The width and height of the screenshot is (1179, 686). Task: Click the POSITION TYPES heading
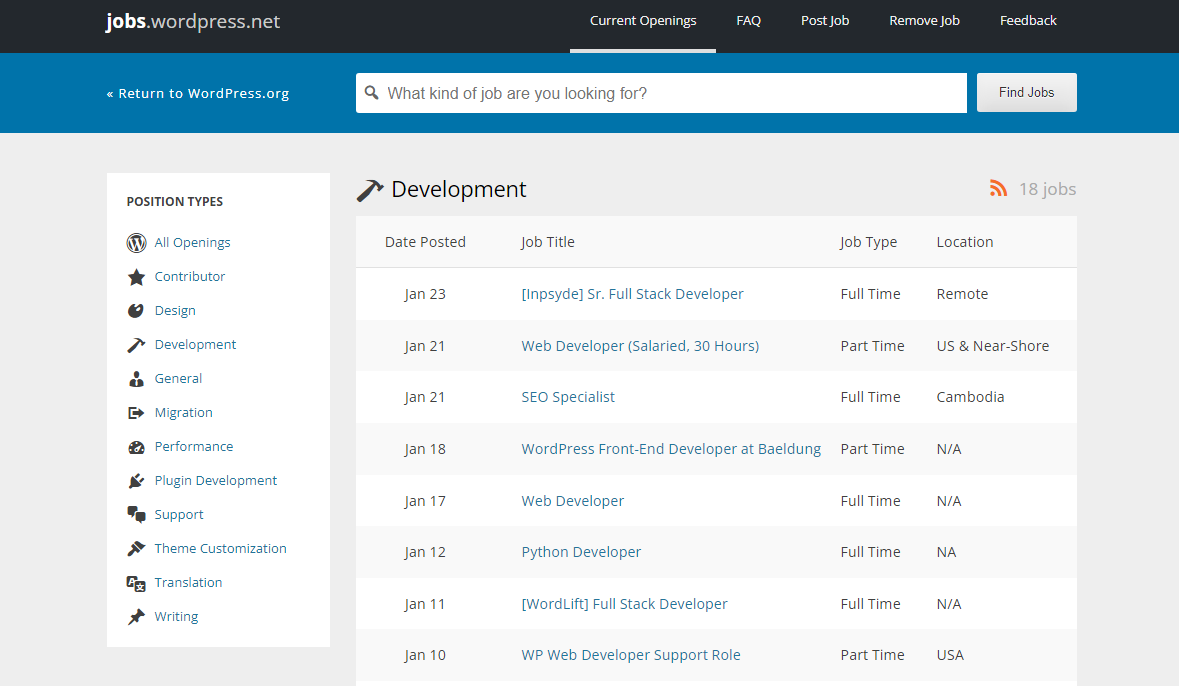pos(174,202)
